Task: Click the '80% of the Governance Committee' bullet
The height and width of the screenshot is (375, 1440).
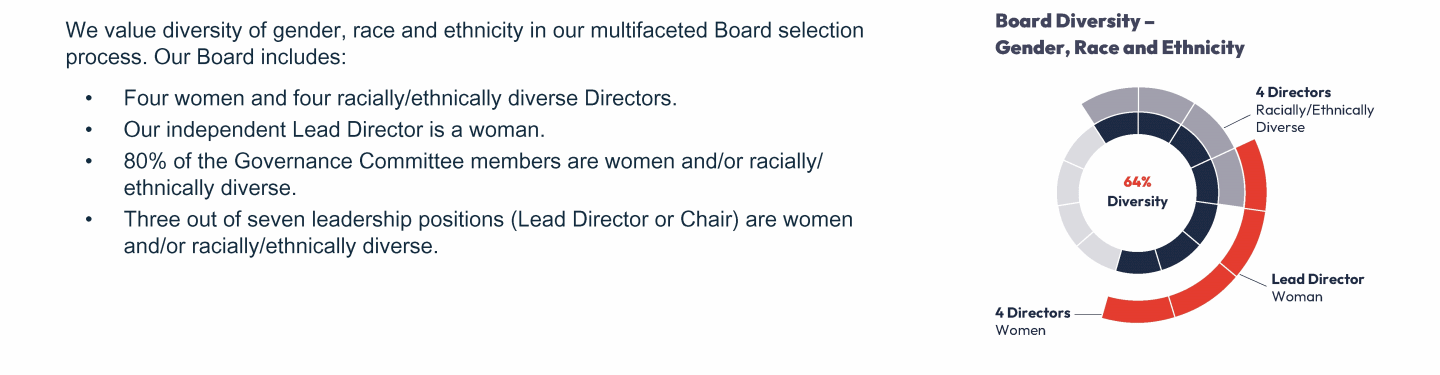Action: (473, 174)
